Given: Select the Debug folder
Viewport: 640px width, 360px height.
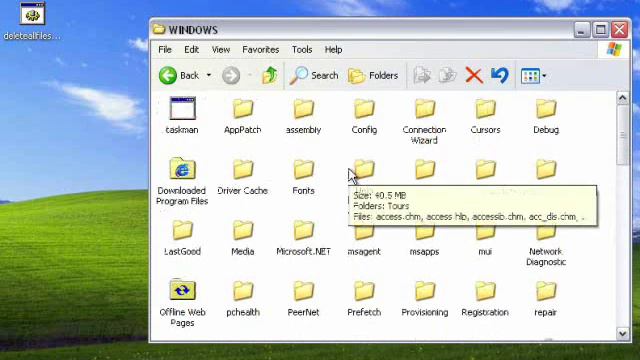Looking at the screenshot, I should coord(546,116).
